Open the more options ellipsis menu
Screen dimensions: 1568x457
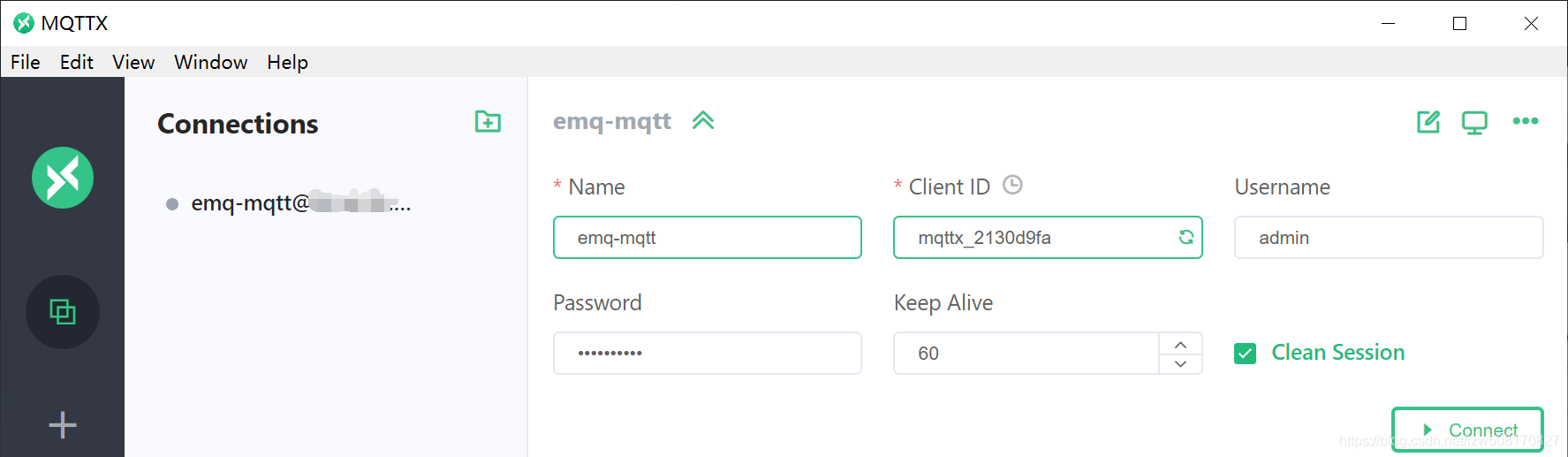coord(1526,121)
